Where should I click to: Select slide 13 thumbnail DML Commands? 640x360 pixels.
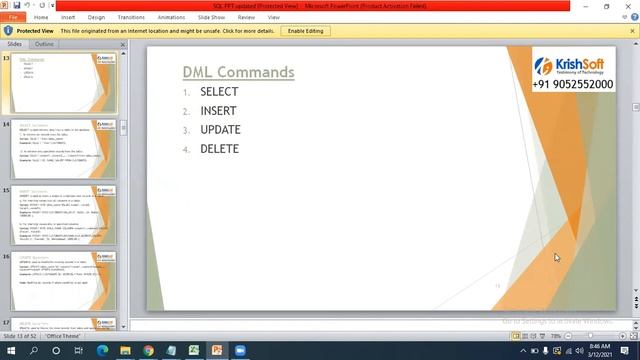coord(63,83)
